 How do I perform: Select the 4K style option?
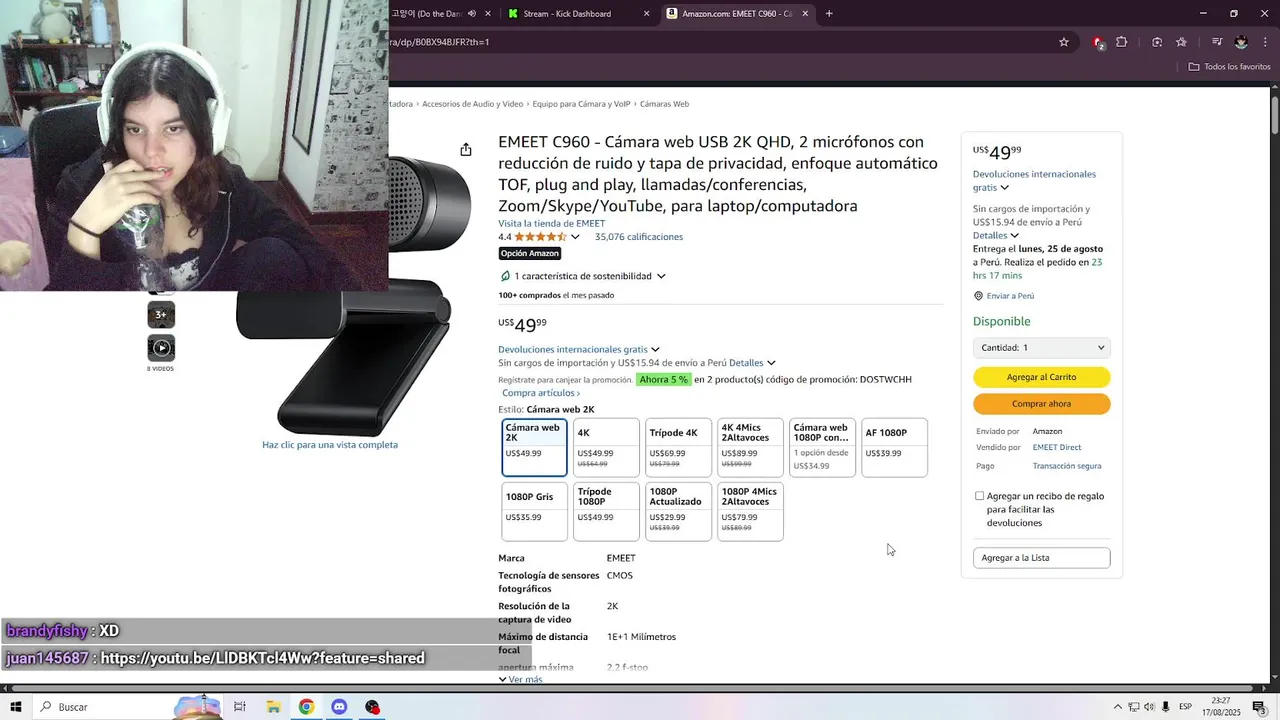(606, 447)
